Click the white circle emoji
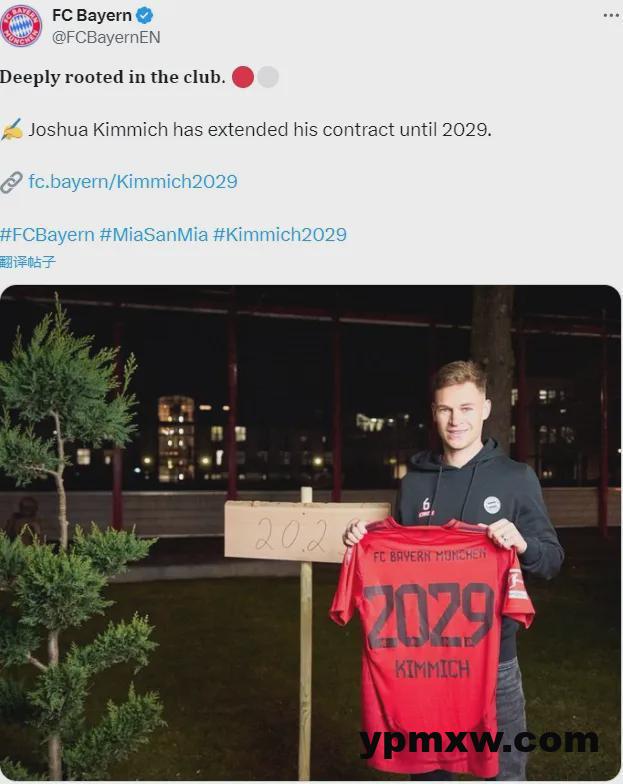Image resolution: width=623 pixels, height=784 pixels. [268, 77]
